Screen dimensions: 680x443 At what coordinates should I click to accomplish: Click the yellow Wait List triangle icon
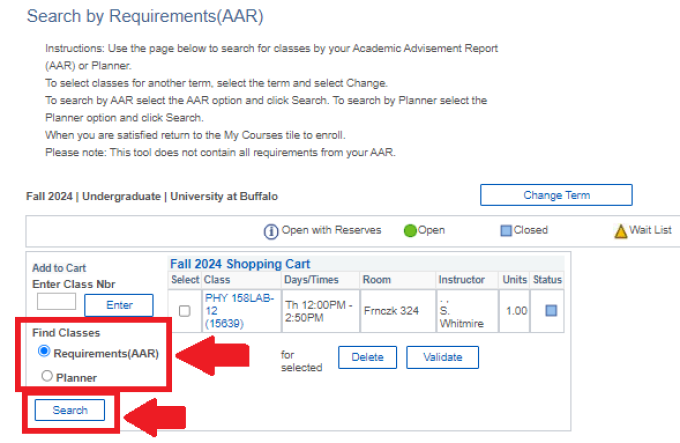620,231
